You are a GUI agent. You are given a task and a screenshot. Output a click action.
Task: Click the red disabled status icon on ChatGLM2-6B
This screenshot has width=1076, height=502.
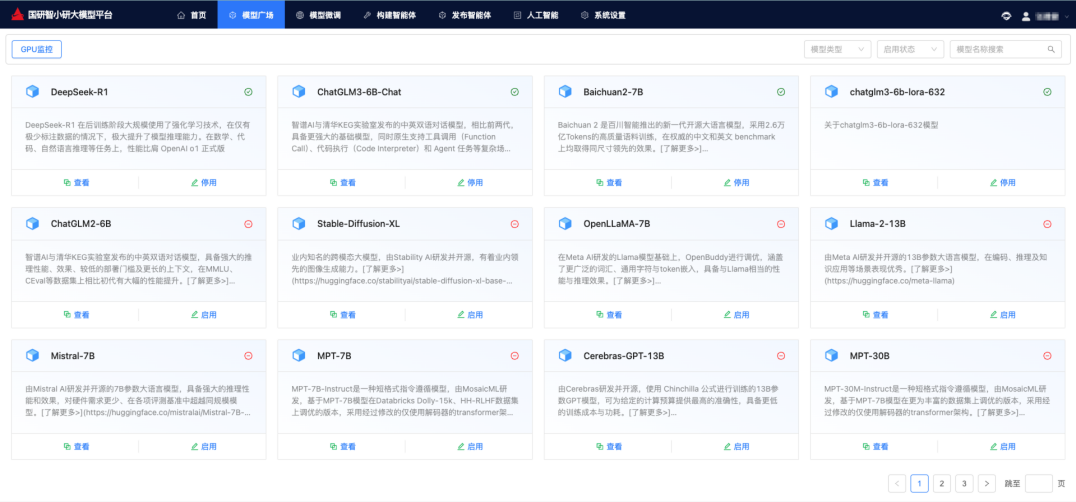click(x=248, y=224)
